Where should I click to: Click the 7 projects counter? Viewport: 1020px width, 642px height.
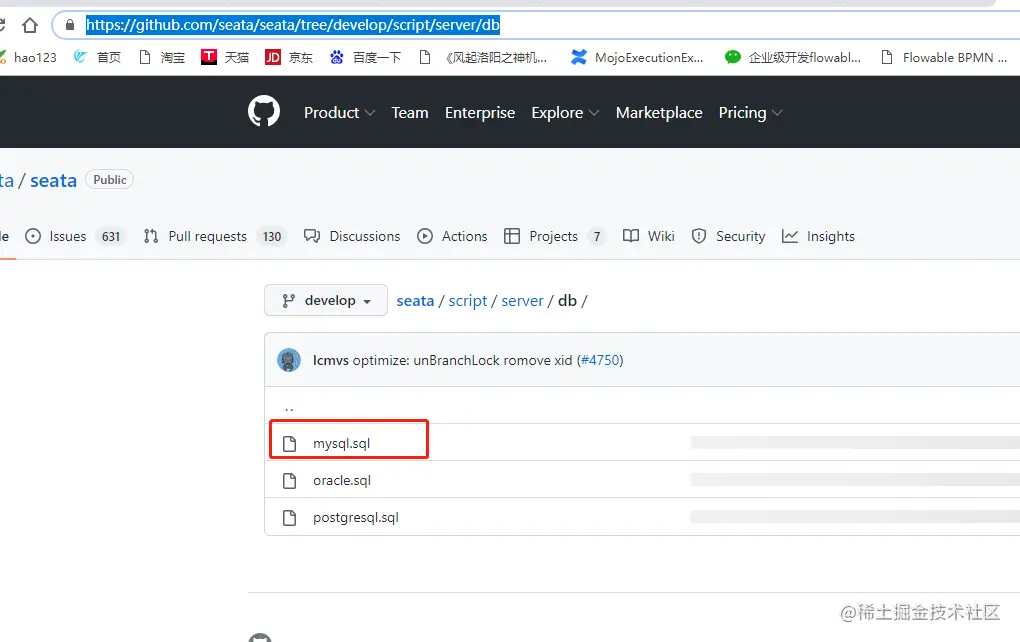point(597,237)
